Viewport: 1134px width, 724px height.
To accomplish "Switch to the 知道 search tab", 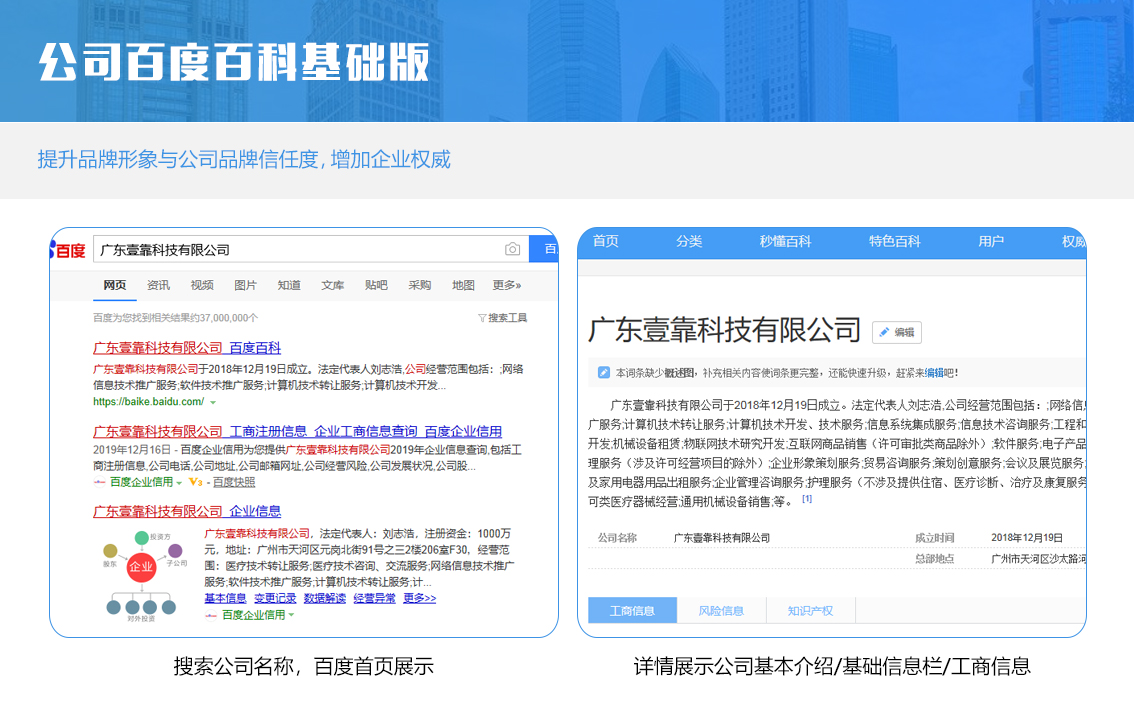I will (x=289, y=285).
